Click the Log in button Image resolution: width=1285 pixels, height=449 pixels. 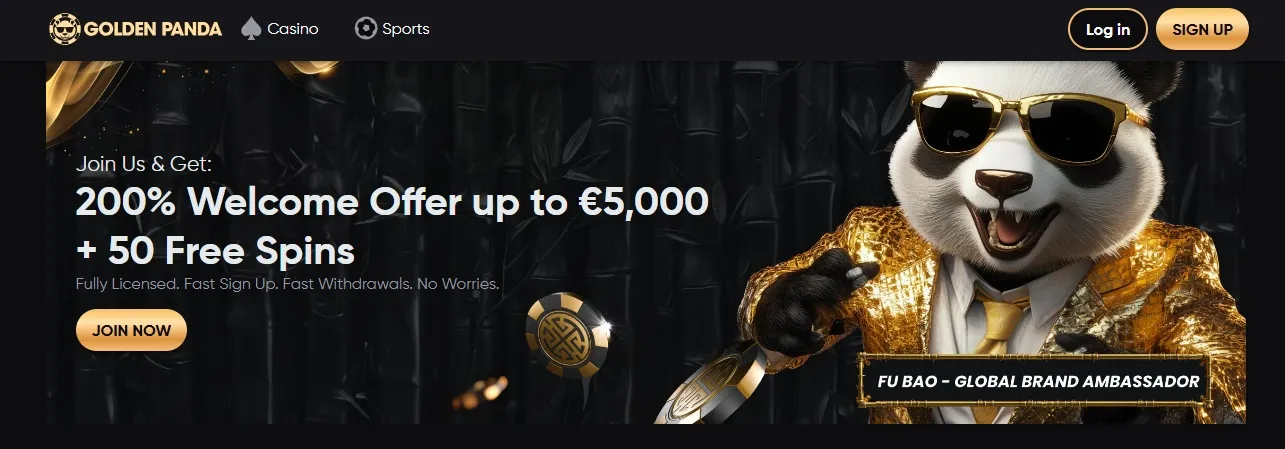(1108, 29)
